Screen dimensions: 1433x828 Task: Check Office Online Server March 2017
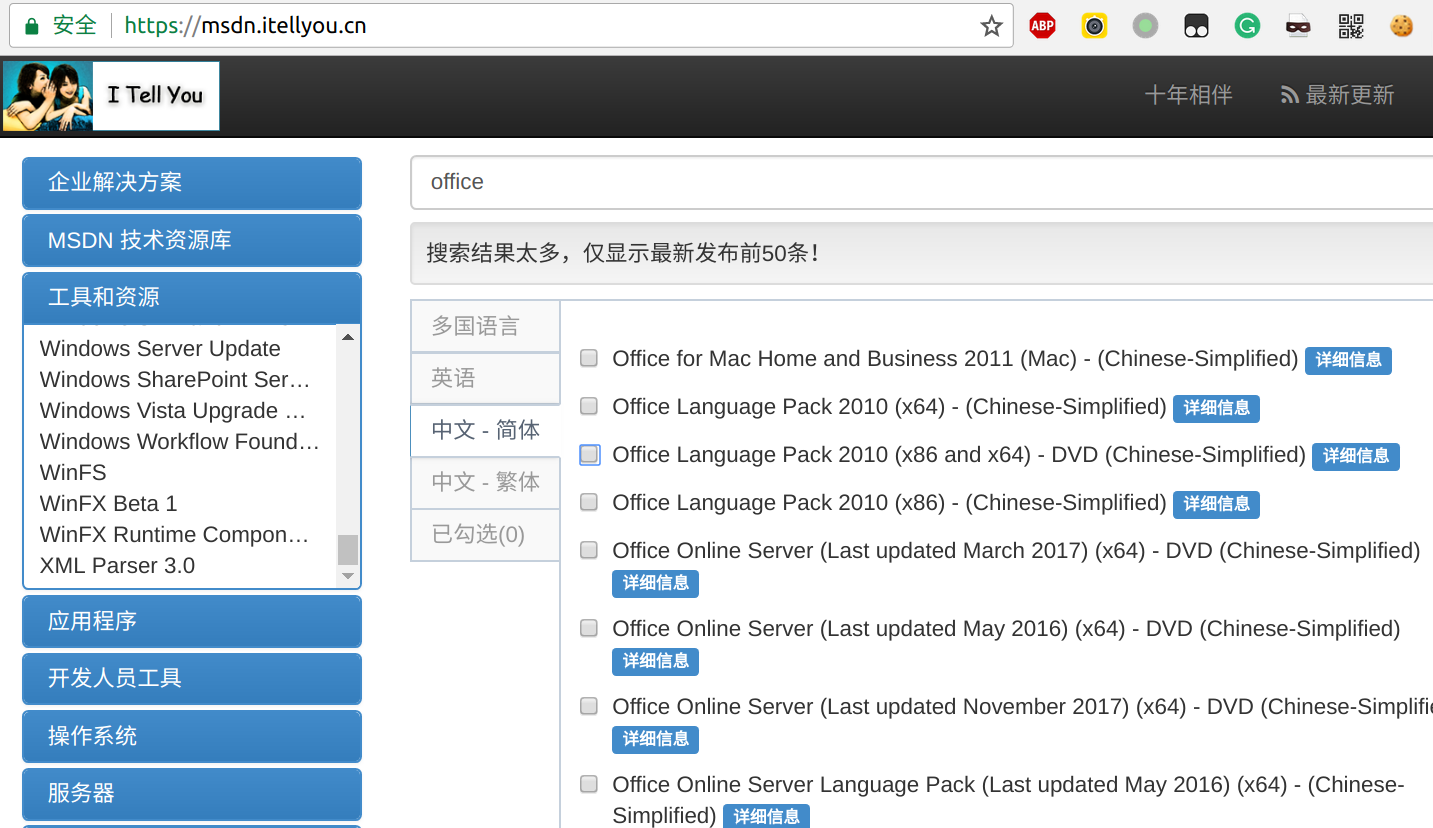589,550
